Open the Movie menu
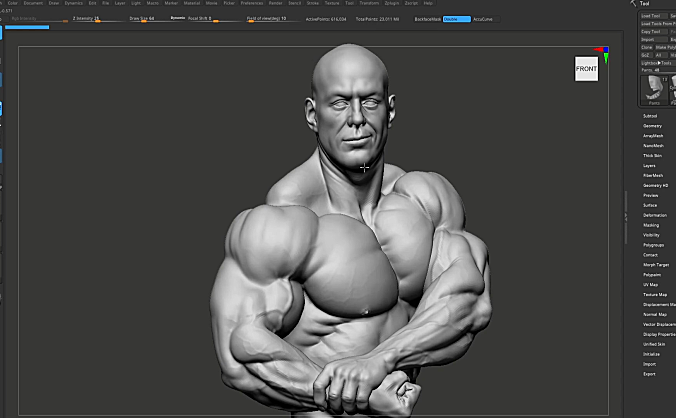 (x=212, y=3)
